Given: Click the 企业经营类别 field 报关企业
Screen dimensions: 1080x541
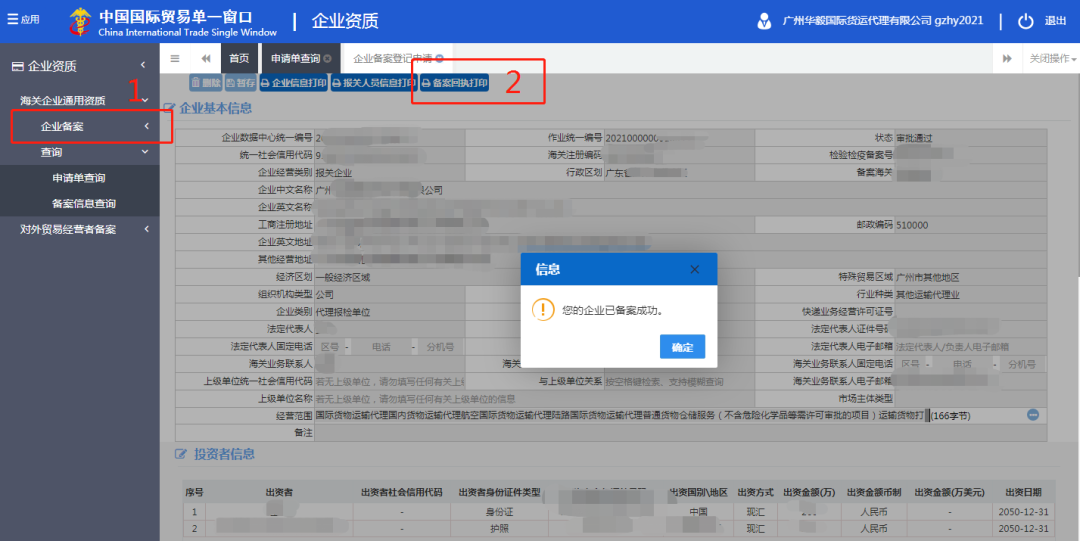Looking at the screenshot, I should [x=390, y=172].
